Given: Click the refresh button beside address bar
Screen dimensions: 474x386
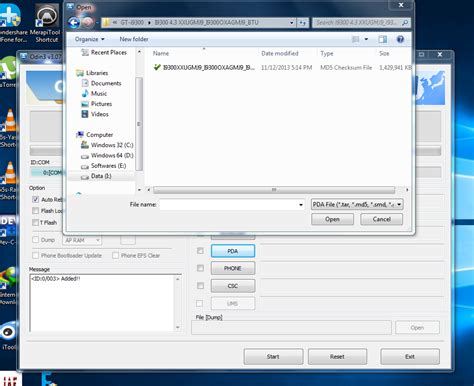Looking at the screenshot, I should 303,23.
